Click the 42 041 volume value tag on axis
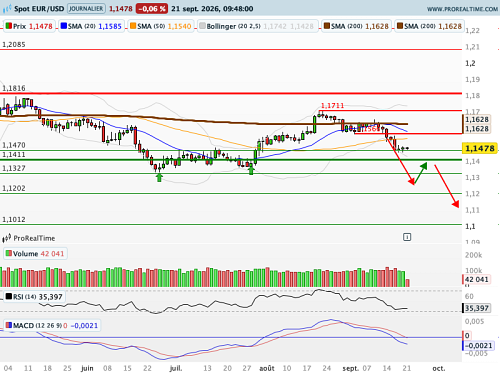The image size is (500, 375). pyautogui.click(x=476, y=279)
